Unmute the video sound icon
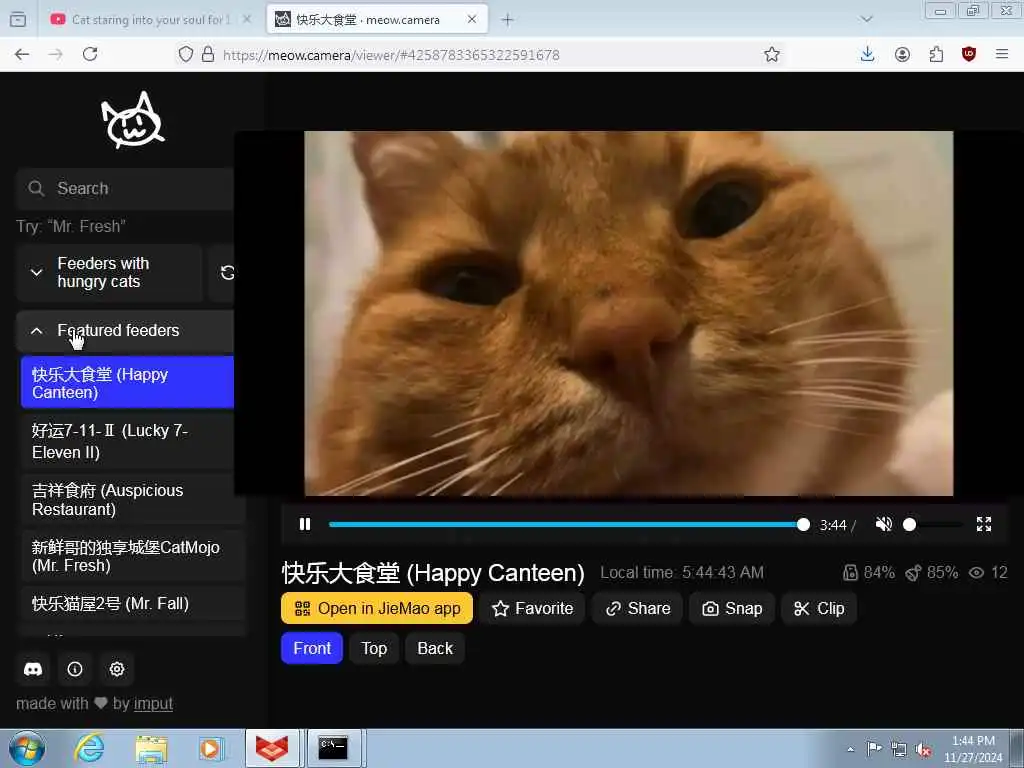The width and height of the screenshot is (1024, 768). pos(884,524)
